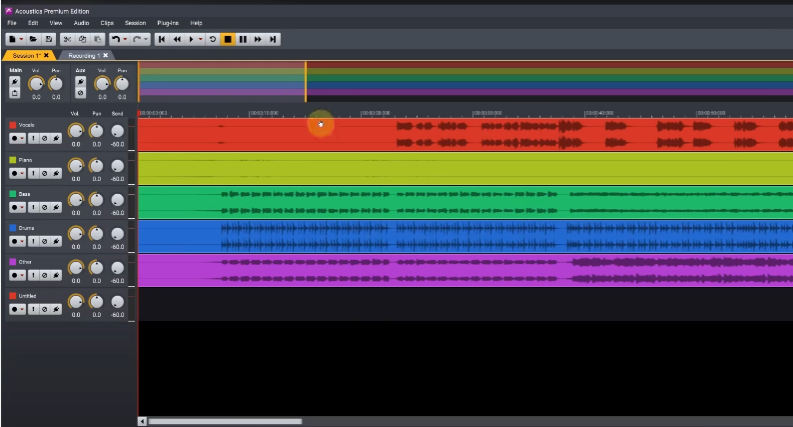793x427 pixels.
Task: Open Vocals record arm dropdown arrow
Action: tap(22, 139)
